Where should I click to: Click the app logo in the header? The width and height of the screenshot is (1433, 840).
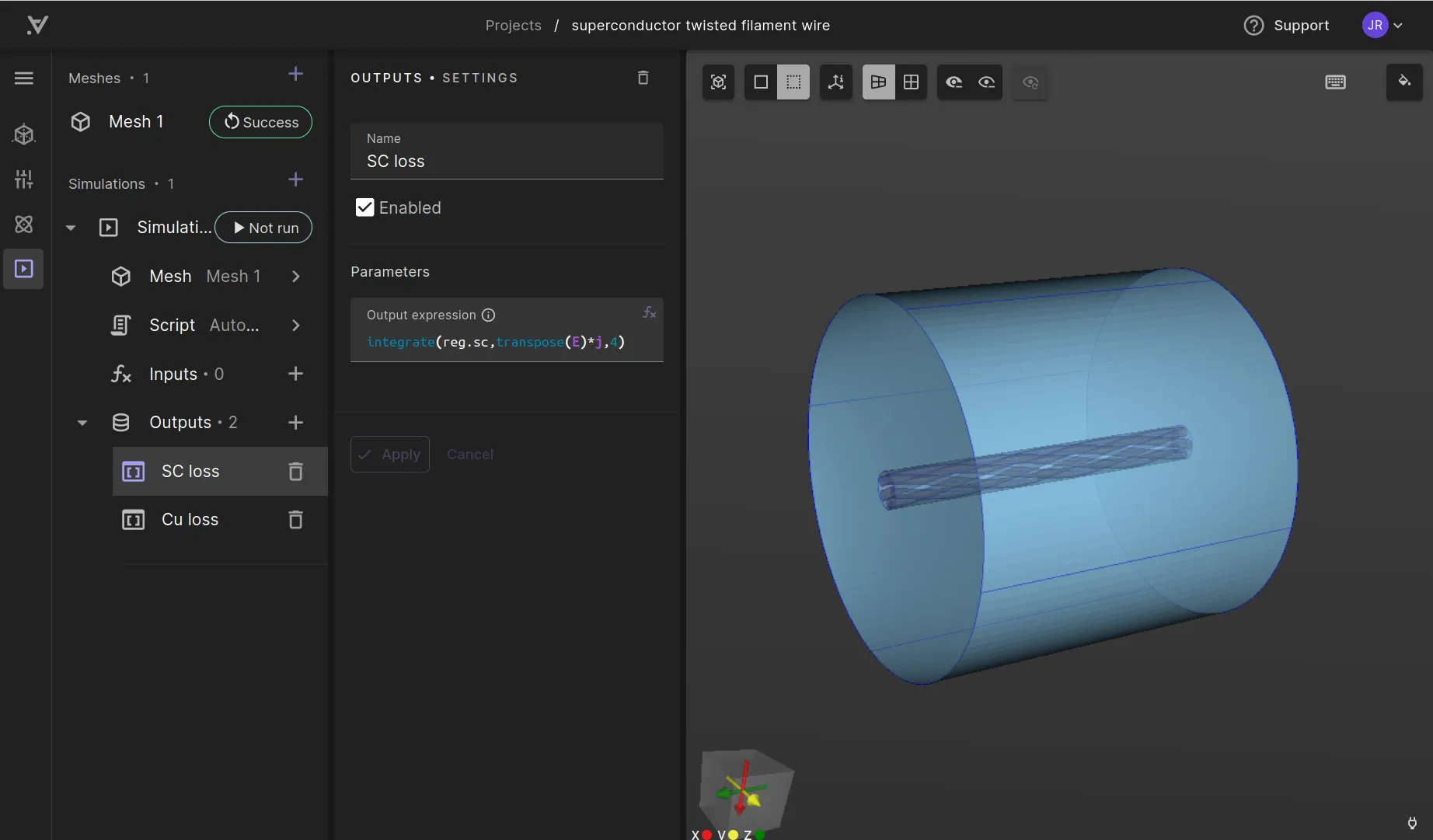37,25
